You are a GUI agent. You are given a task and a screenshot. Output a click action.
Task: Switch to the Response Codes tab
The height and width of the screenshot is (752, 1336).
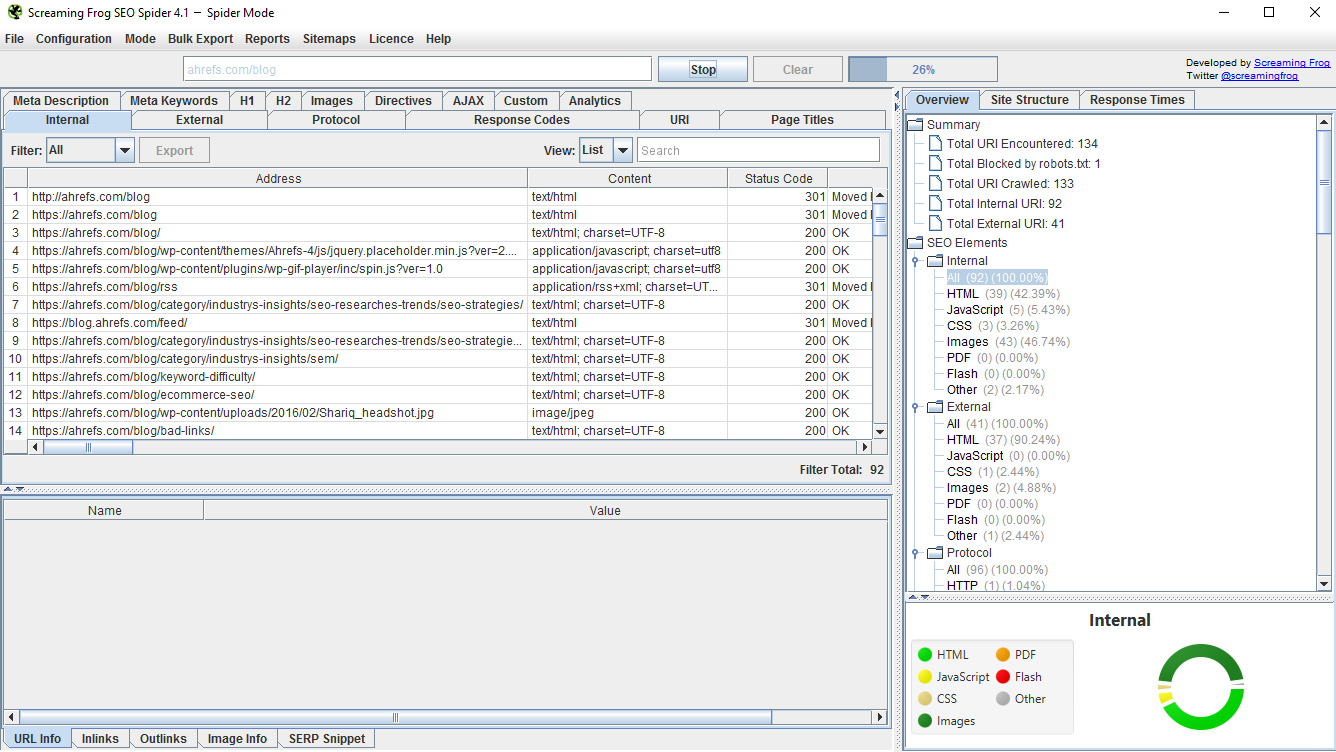pyautogui.click(x=522, y=120)
